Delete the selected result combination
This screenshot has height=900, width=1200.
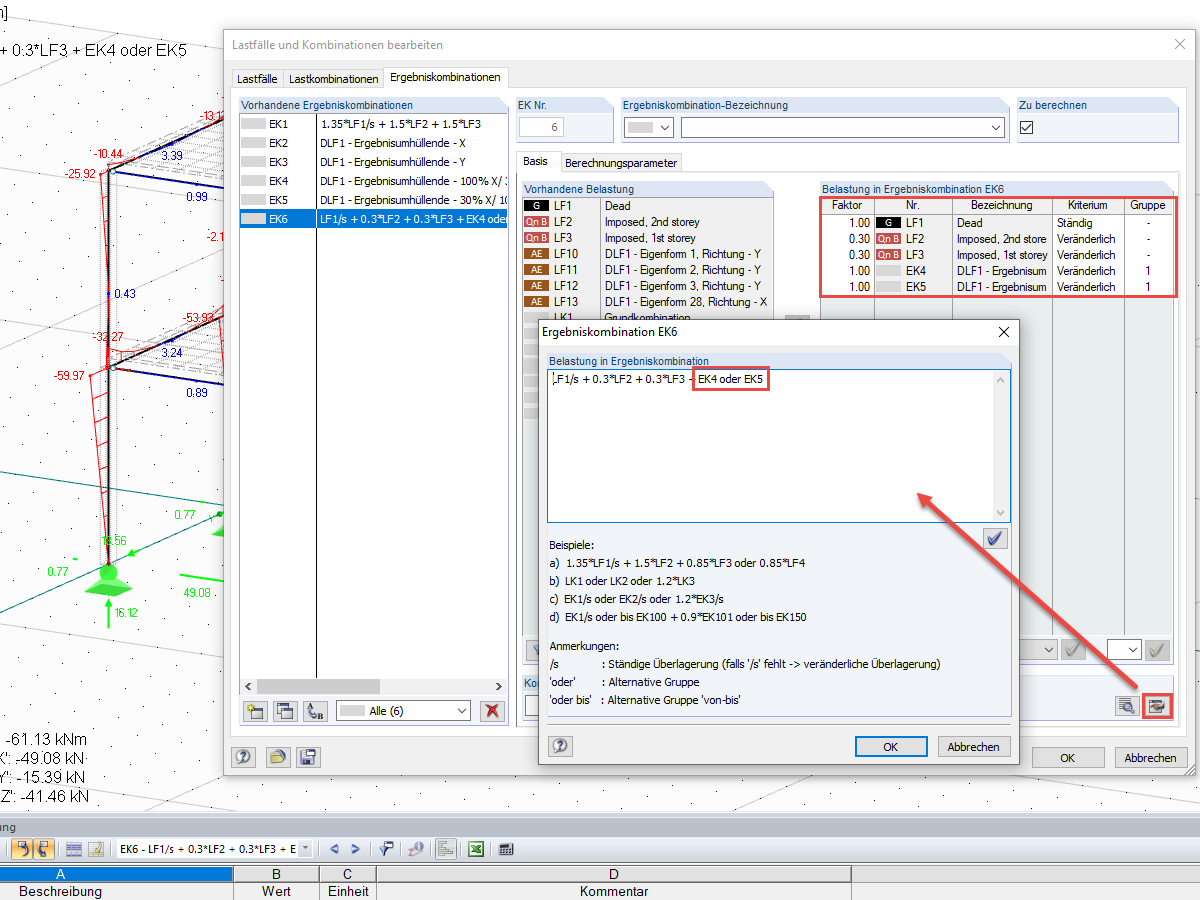coord(491,711)
